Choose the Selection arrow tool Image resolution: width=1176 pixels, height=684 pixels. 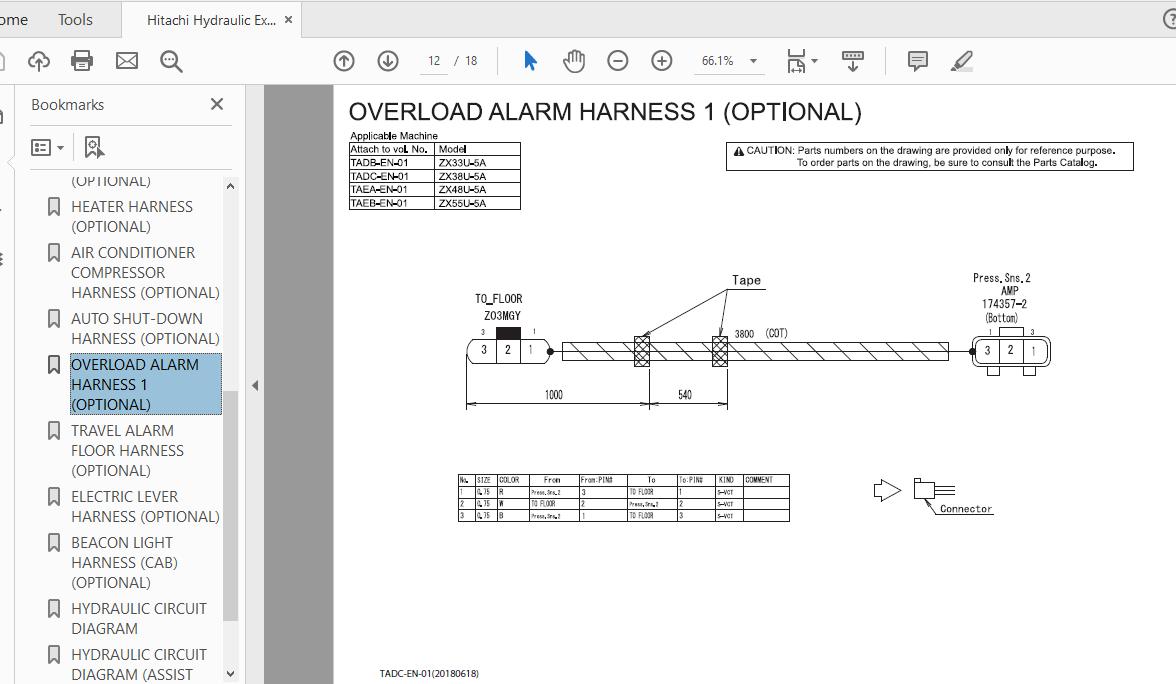tap(530, 61)
